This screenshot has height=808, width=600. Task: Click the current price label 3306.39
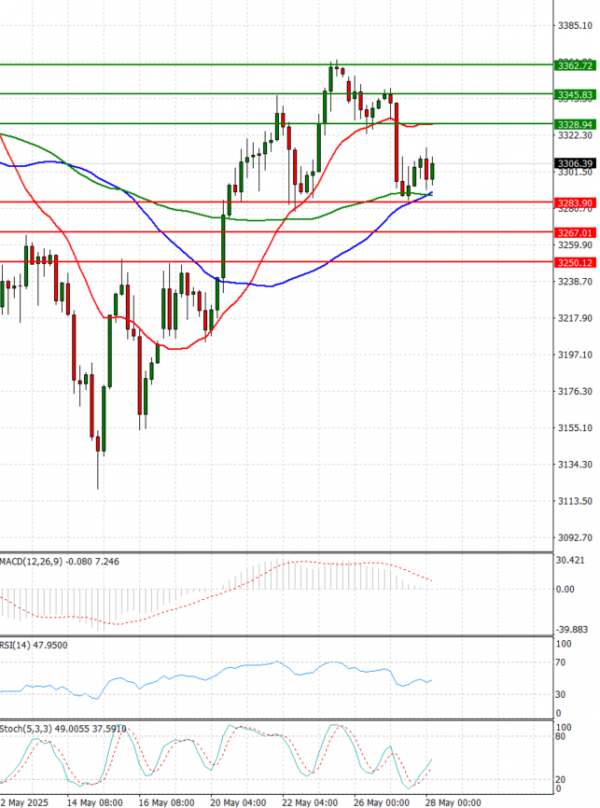[575, 163]
